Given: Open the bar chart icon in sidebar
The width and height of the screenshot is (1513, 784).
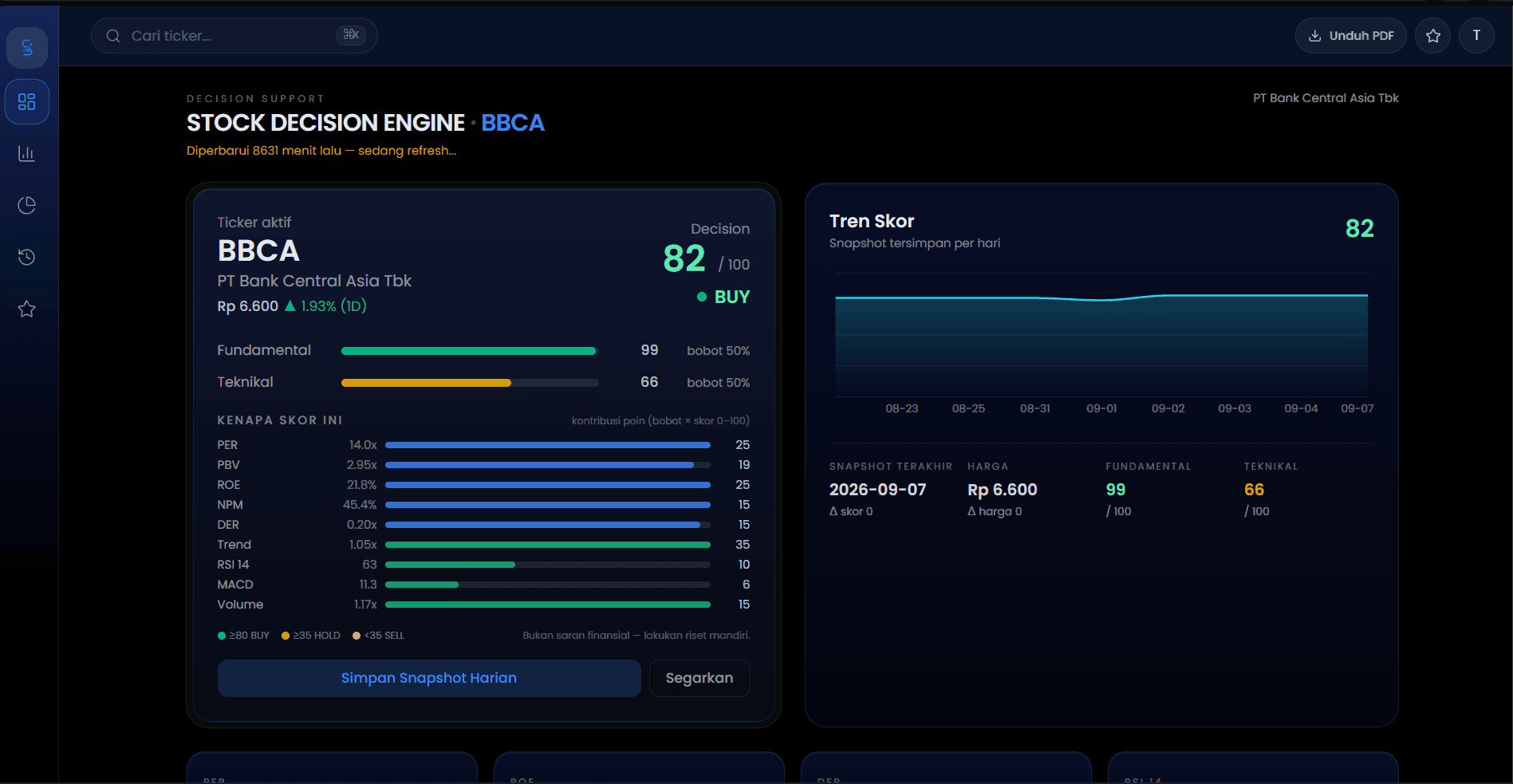Looking at the screenshot, I should click(x=27, y=154).
